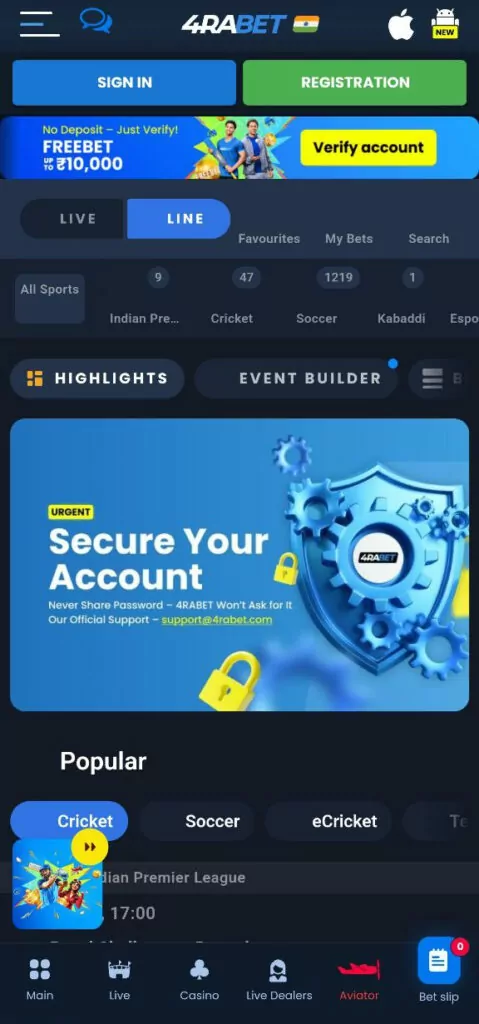This screenshot has width=479, height=1024.
Task: Select the LINE betting toggle
Action: [179, 219]
